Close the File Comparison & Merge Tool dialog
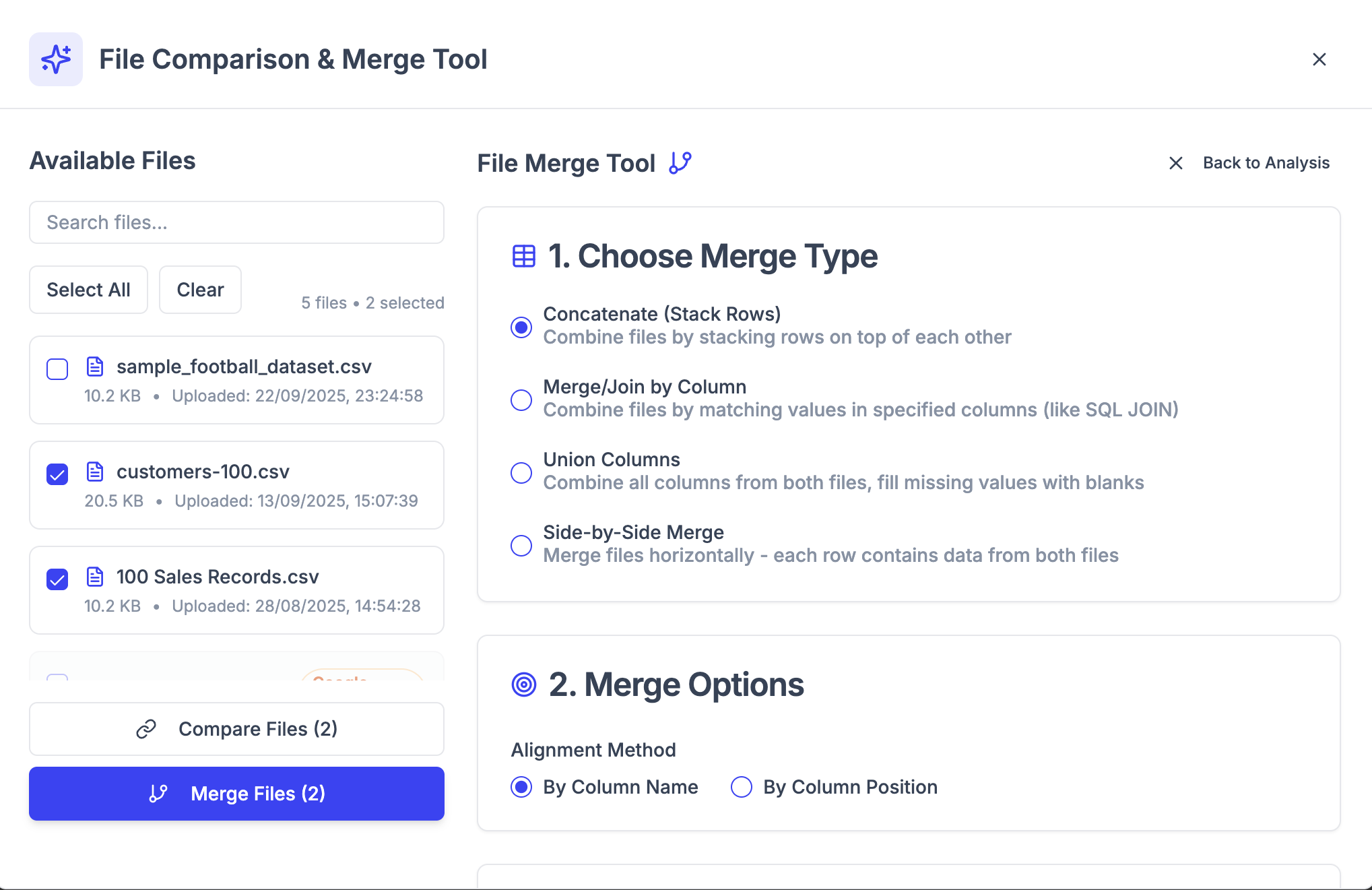Viewport: 1372px width, 890px height. pyautogui.click(x=1319, y=59)
